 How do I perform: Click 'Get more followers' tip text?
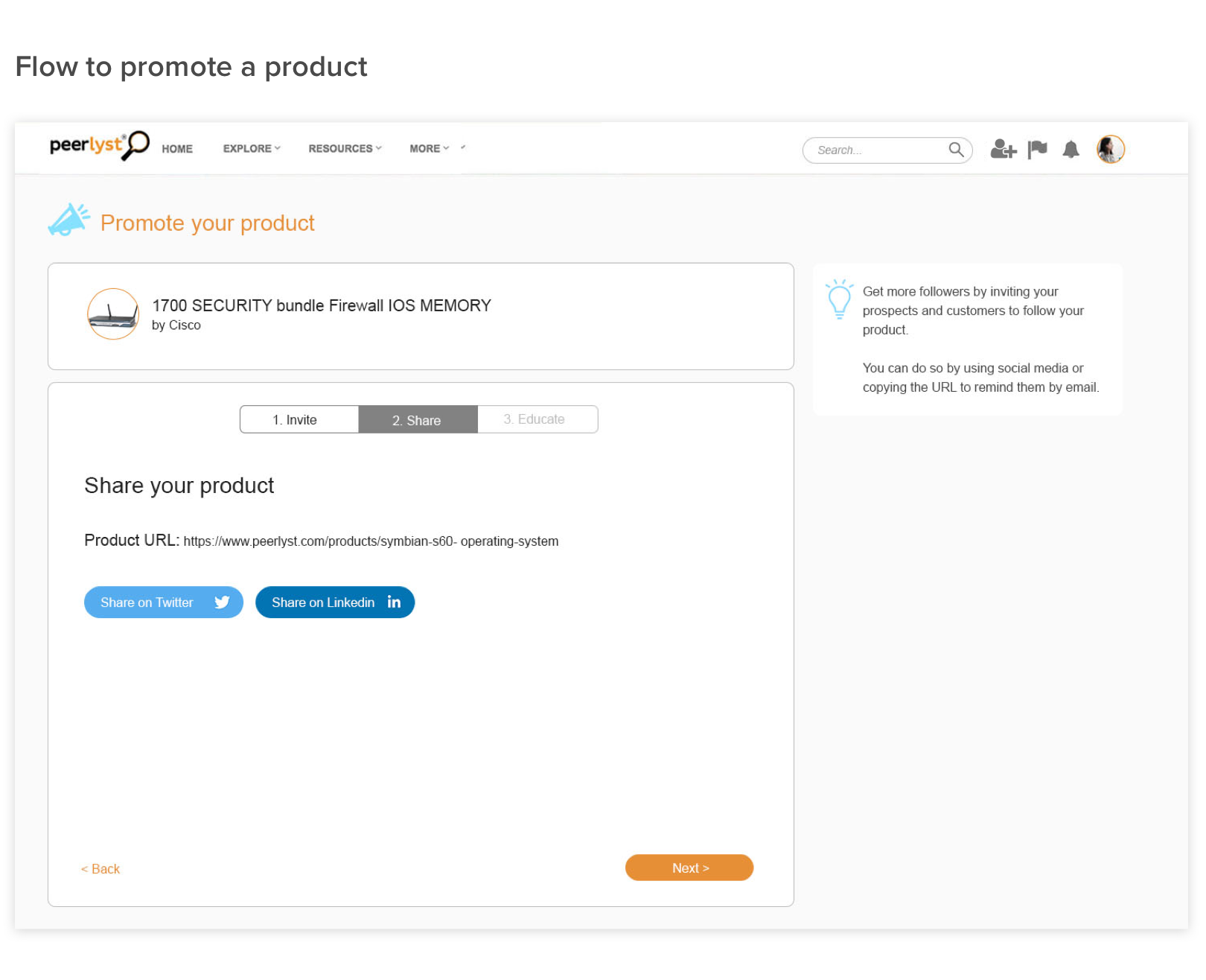coord(973,311)
